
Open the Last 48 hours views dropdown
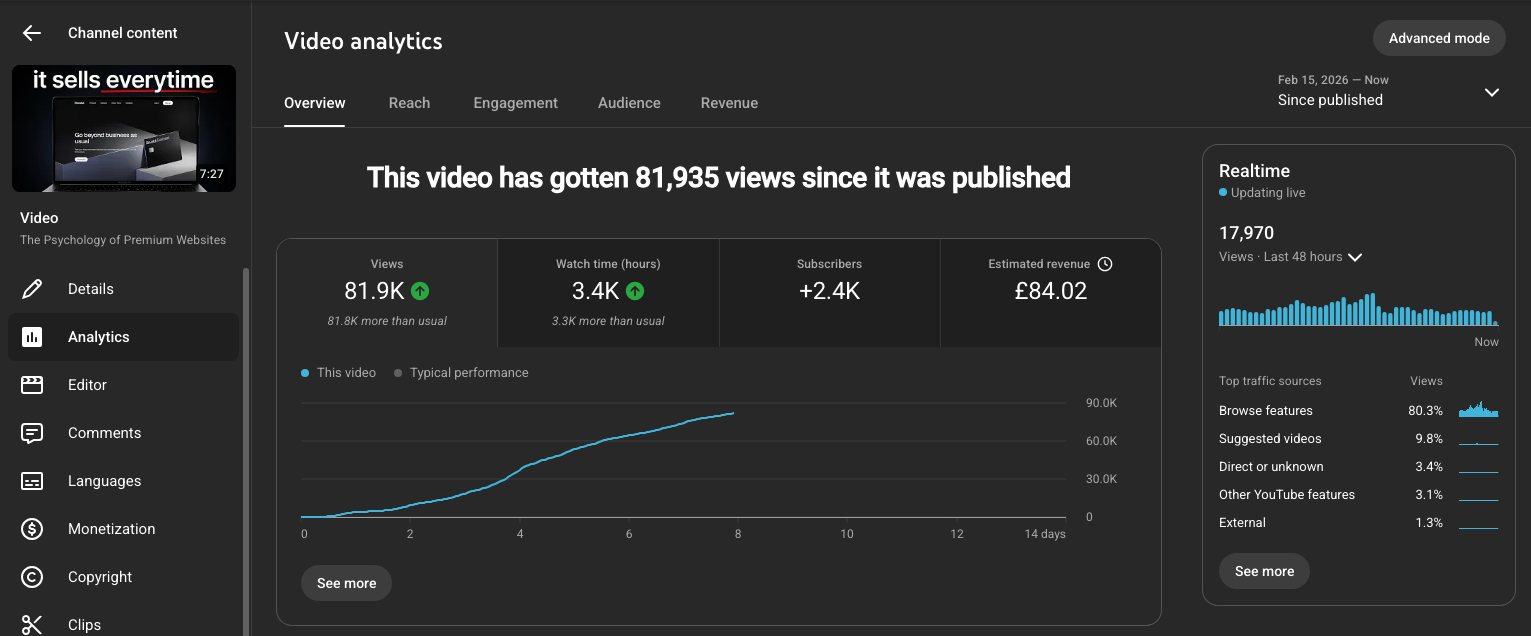tap(1355, 257)
